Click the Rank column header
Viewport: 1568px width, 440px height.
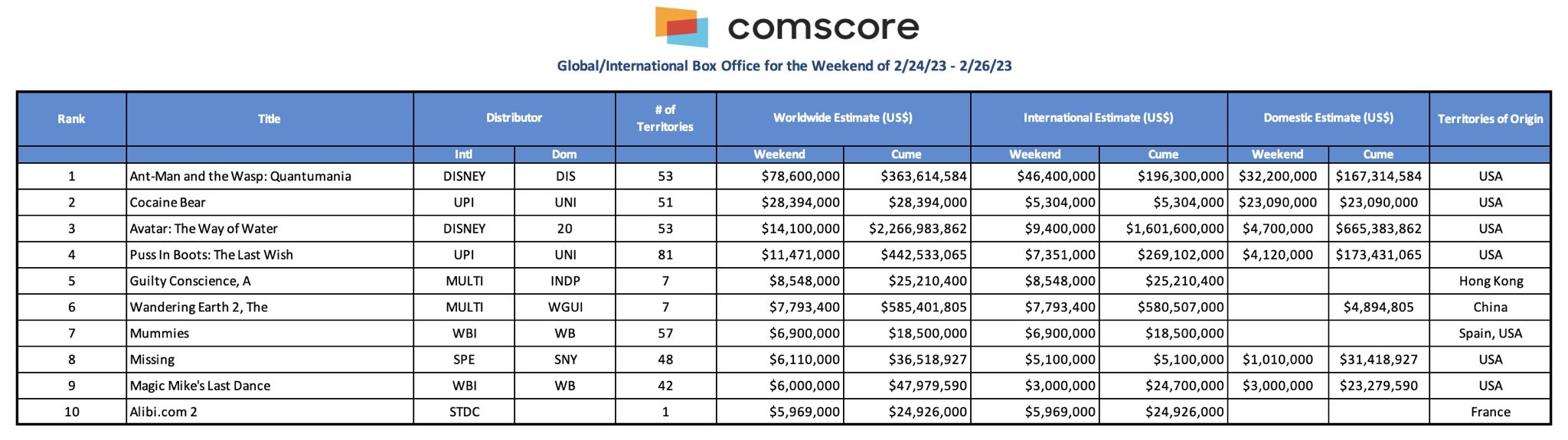click(x=71, y=119)
